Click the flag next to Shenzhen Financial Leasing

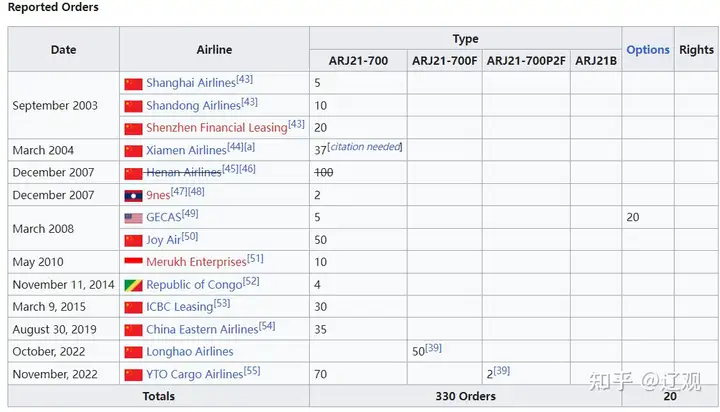[x=133, y=129]
